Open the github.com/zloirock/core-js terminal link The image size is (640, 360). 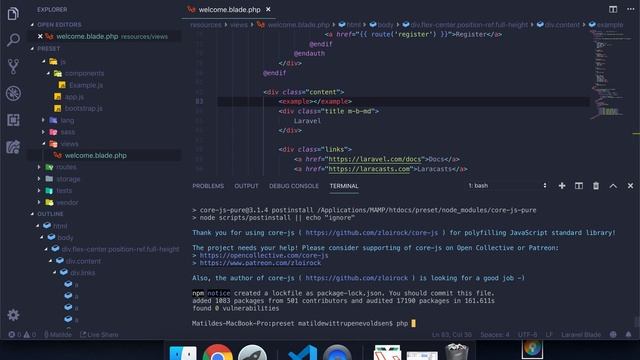[371, 233]
